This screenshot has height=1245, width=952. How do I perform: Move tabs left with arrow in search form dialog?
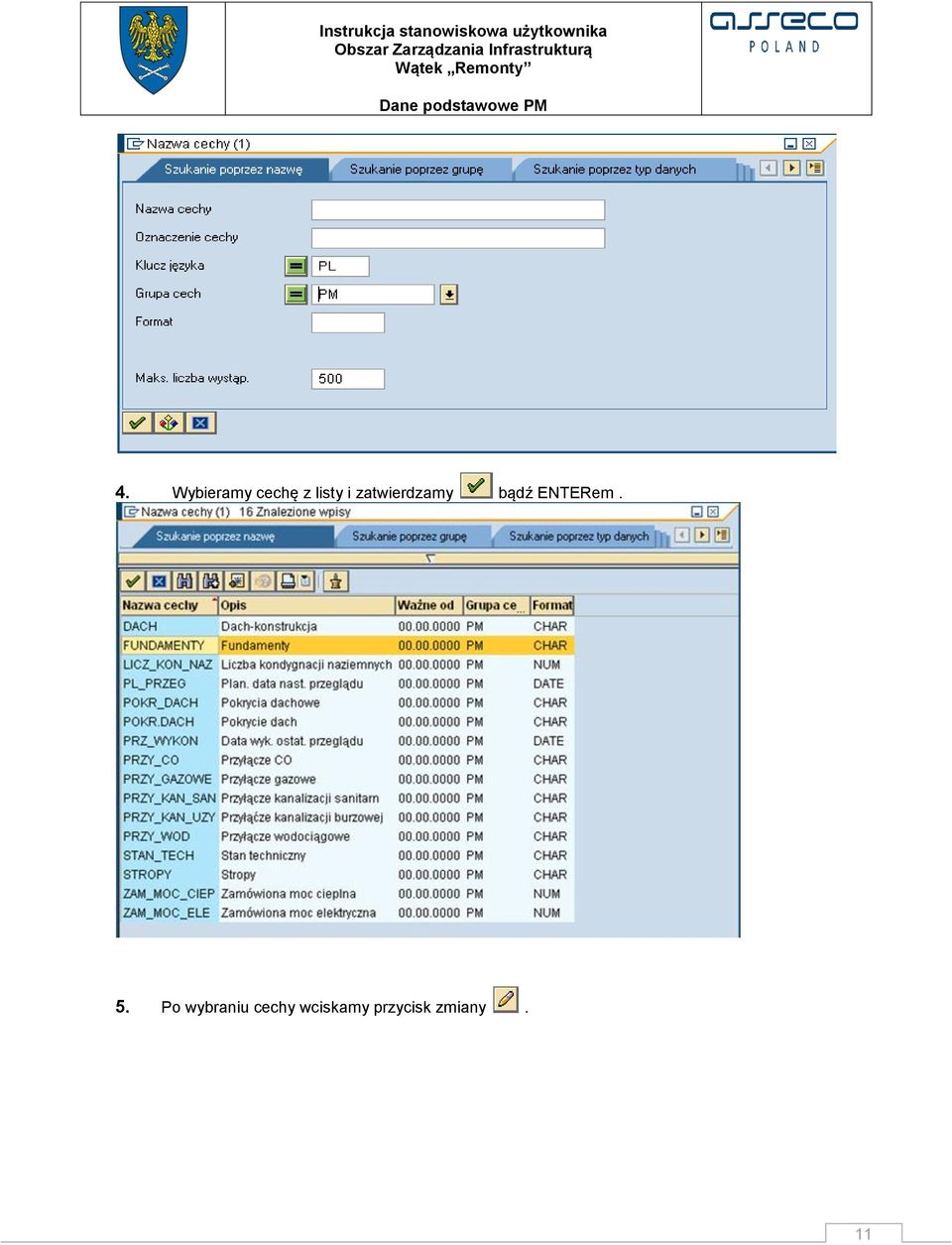(x=769, y=169)
